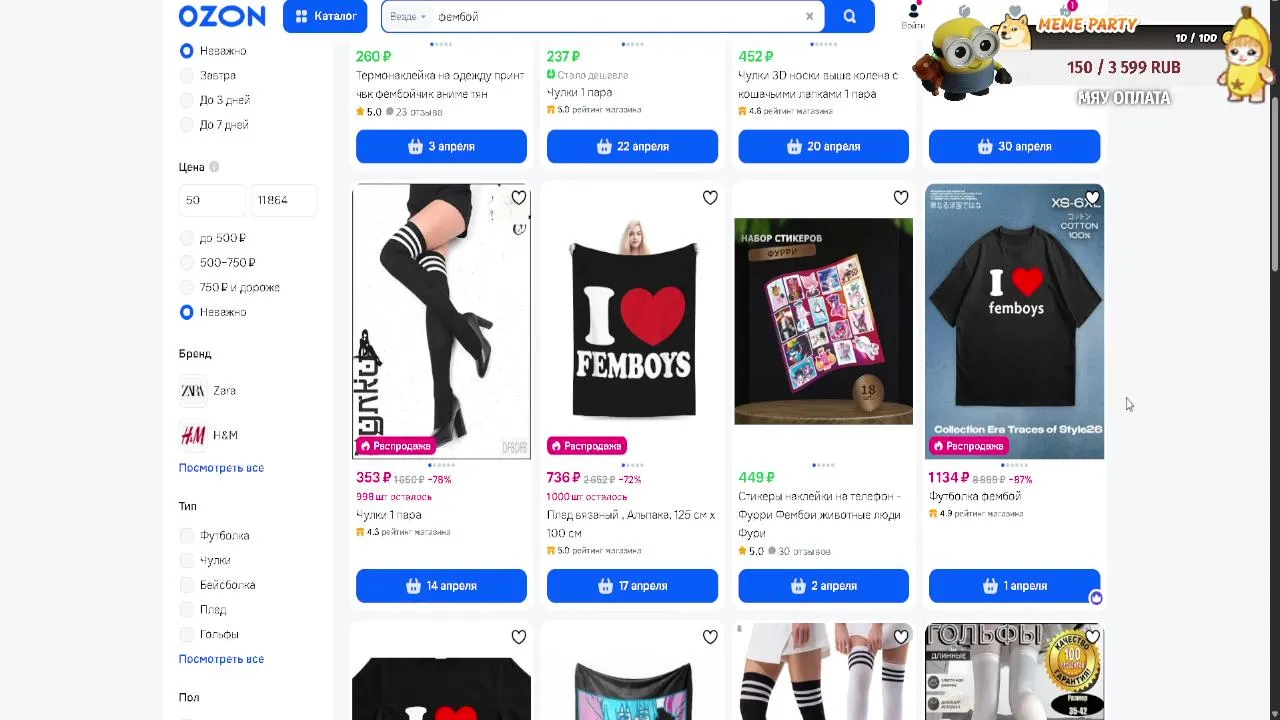Expand brands with Посмотреть все under Бренд

click(221, 468)
